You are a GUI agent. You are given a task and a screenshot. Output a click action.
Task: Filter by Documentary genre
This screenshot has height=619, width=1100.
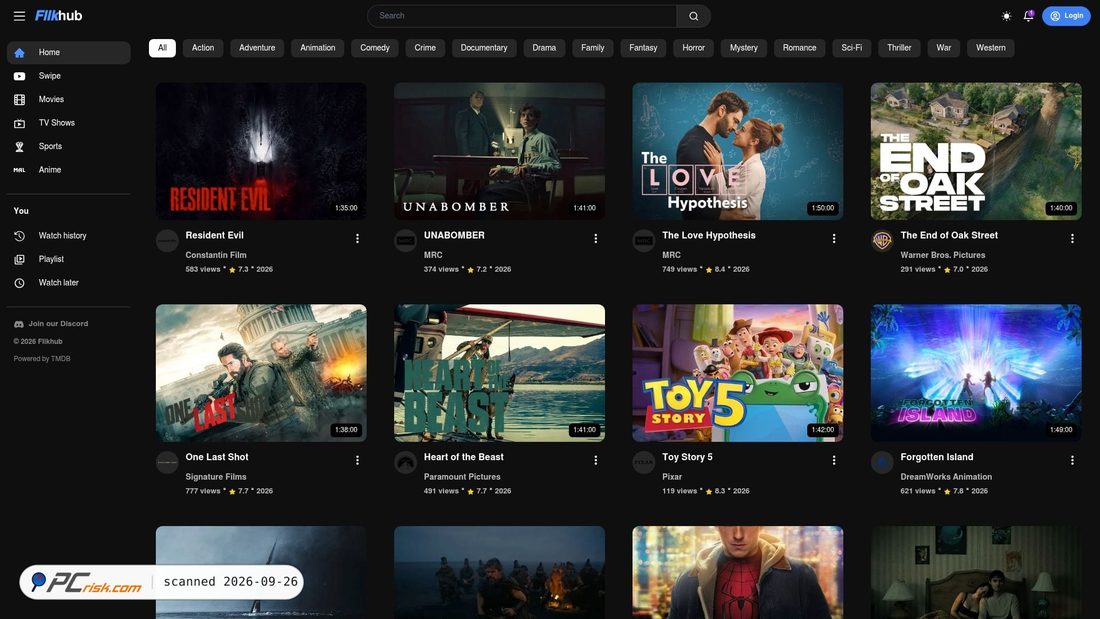484,48
